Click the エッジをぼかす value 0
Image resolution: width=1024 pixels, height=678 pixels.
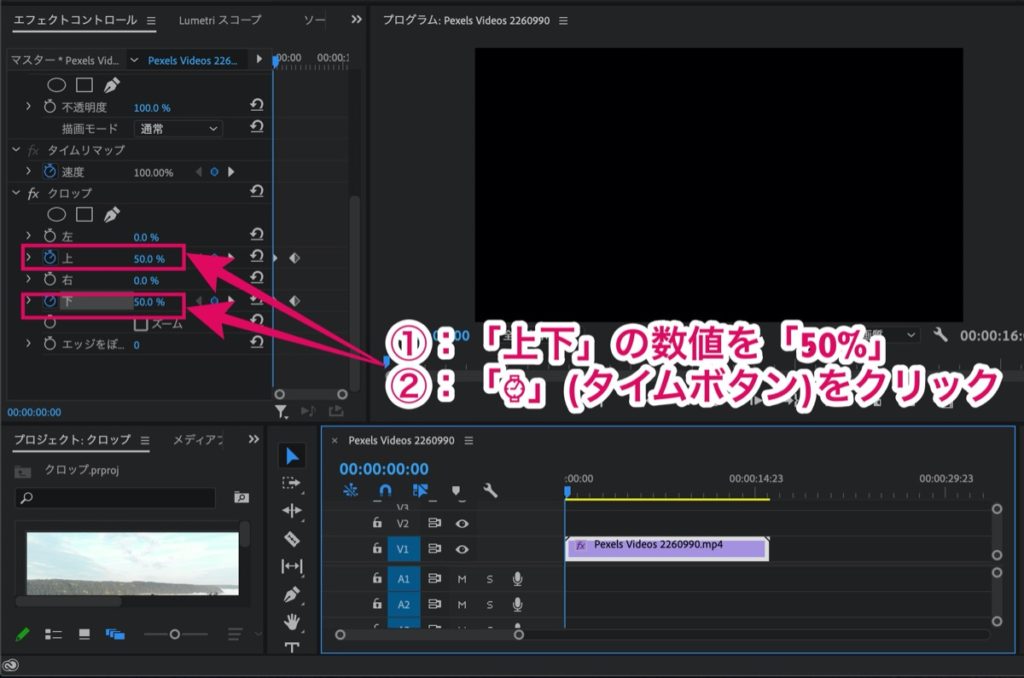[136, 345]
